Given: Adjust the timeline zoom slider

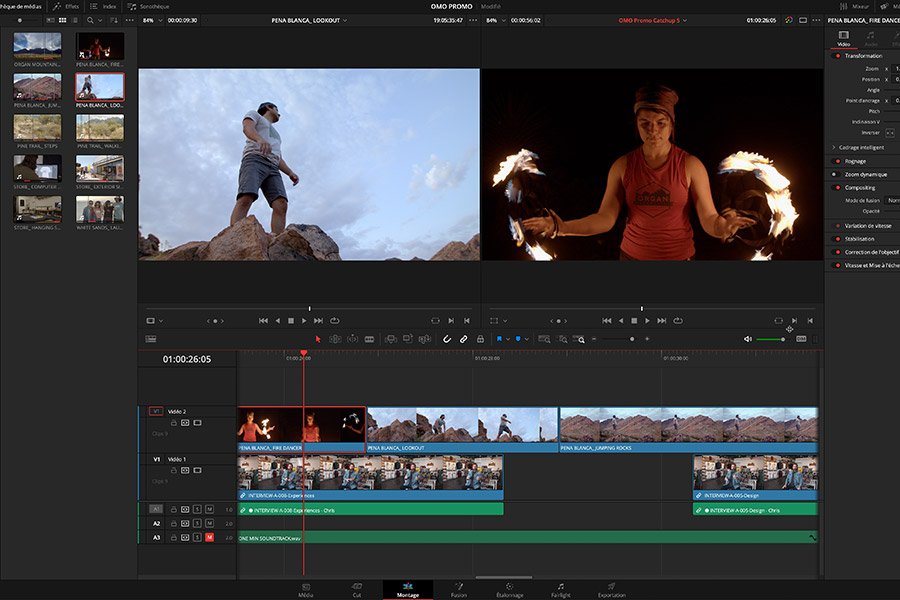Looking at the screenshot, I should coord(630,339).
